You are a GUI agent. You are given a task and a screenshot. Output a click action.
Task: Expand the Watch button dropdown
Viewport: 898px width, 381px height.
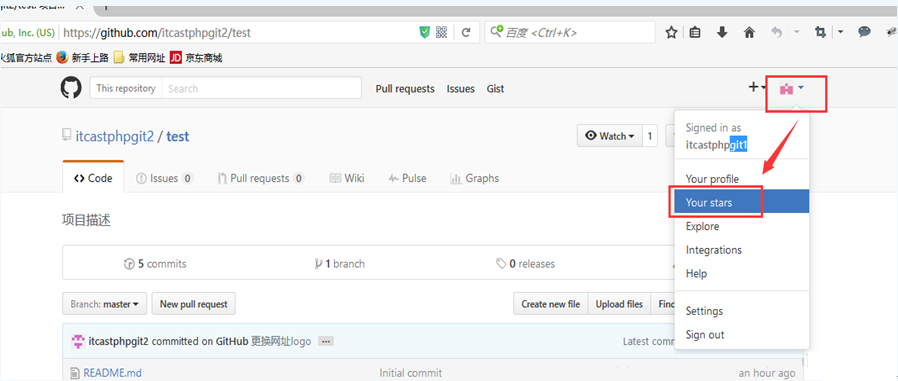610,136
